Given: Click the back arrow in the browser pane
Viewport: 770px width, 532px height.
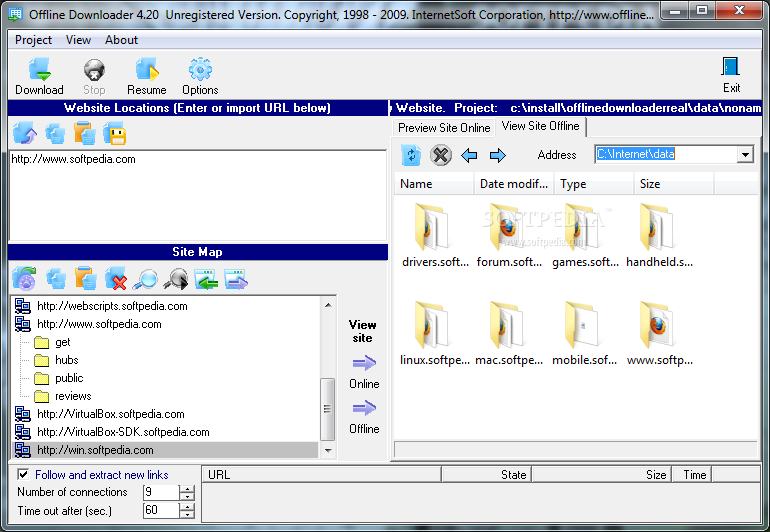Looking at the screenshot, I should [x=469, y=156].
